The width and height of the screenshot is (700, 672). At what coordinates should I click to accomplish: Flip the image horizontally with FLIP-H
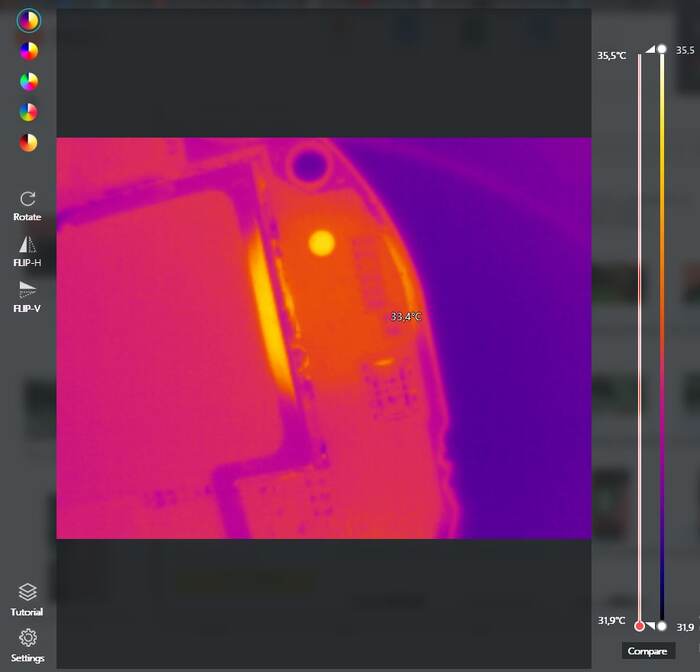click(x=28, y=251)
